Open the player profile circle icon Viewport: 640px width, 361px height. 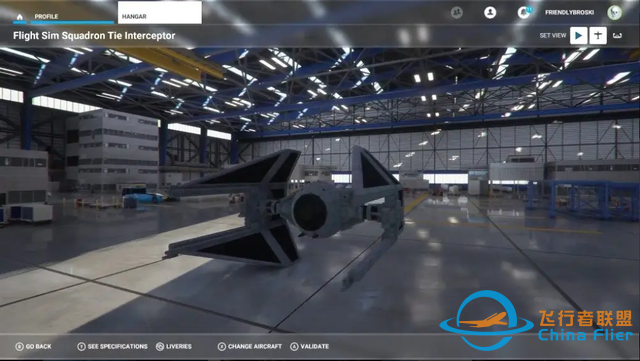tap(490, 13)
